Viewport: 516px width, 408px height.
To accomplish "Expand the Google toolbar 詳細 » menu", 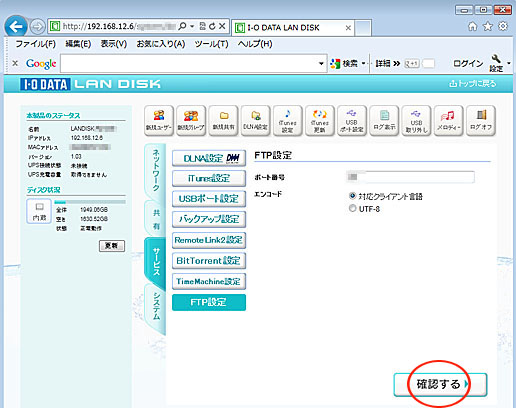I will [388, 63].
